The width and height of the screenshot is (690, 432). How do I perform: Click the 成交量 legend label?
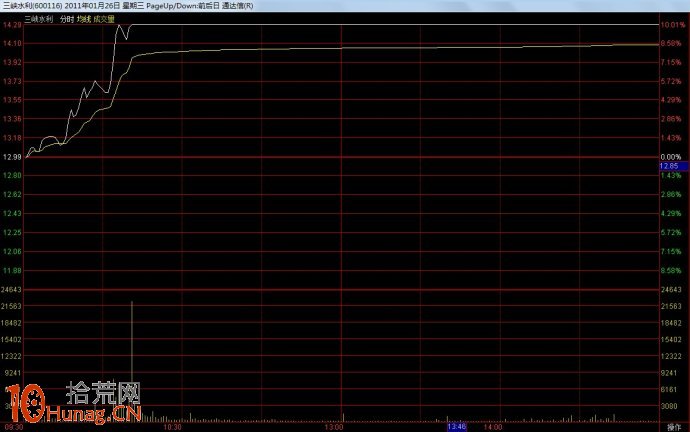point(104,19)
